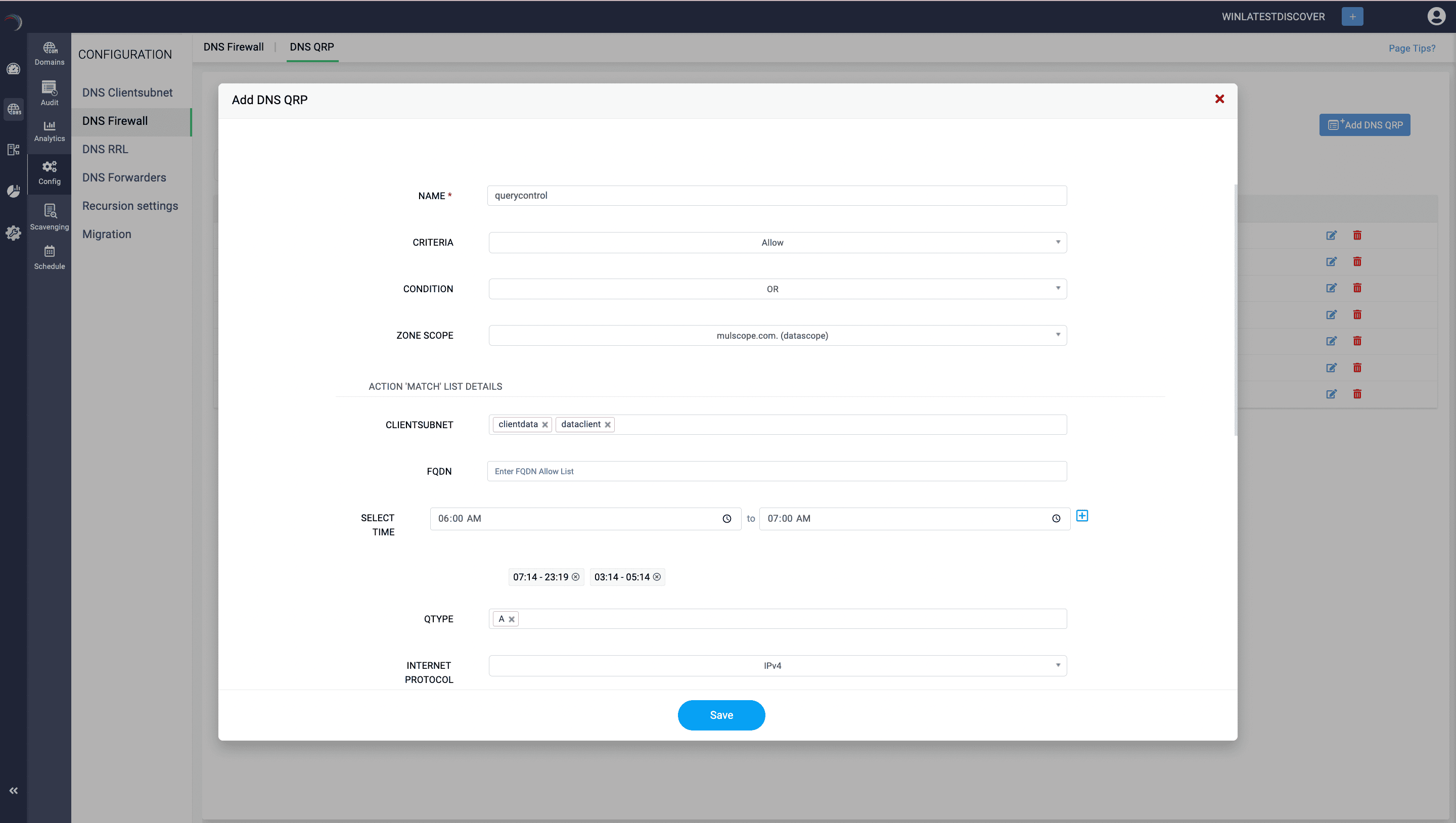Click the blue plus icon to add time range
1456x823 pixels.
coord(1082,516)
